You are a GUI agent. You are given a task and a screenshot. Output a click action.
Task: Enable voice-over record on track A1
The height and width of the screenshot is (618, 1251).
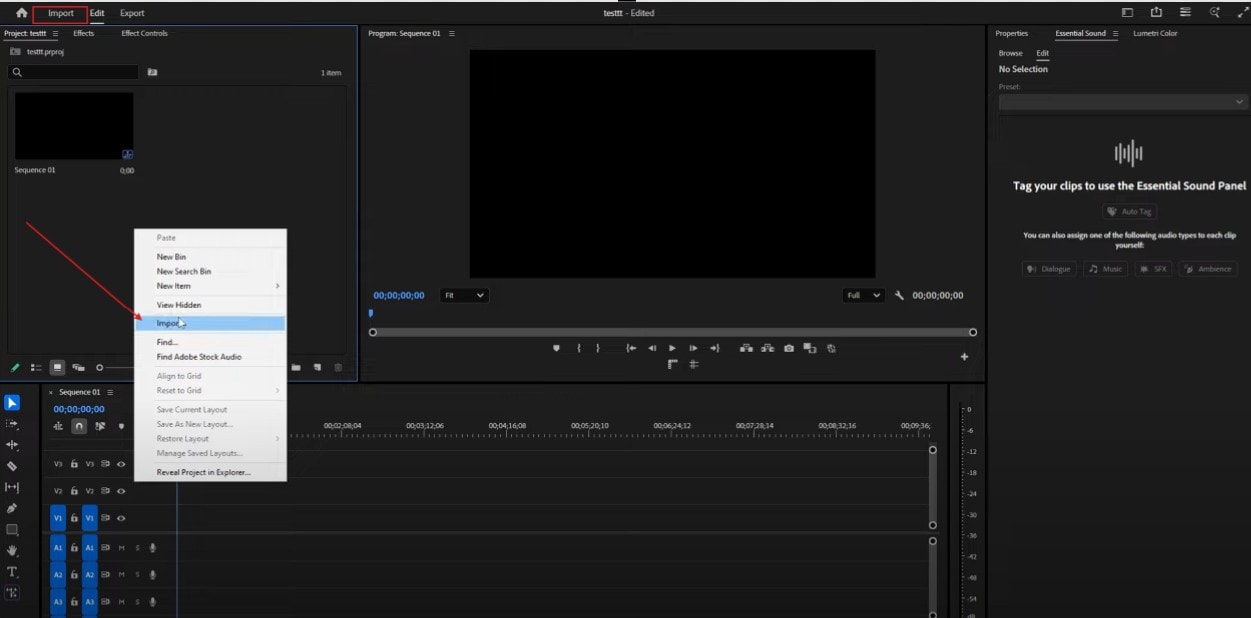coord(152,547)
